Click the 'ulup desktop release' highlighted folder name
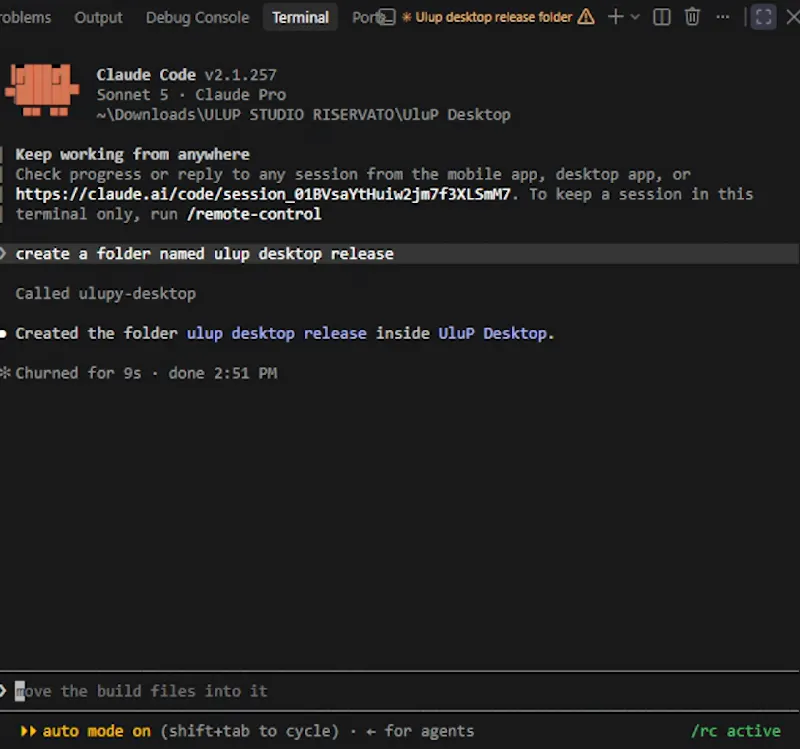Image resolution: width=800 pixels, height=749 pixels. tap(277, 334)
